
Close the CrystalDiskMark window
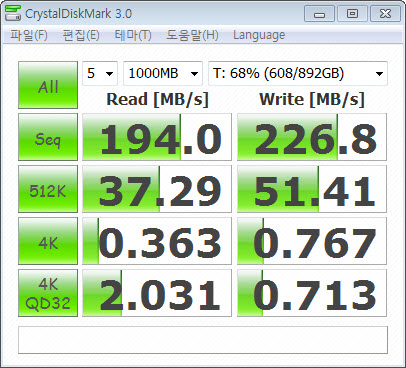coord(385,14)
